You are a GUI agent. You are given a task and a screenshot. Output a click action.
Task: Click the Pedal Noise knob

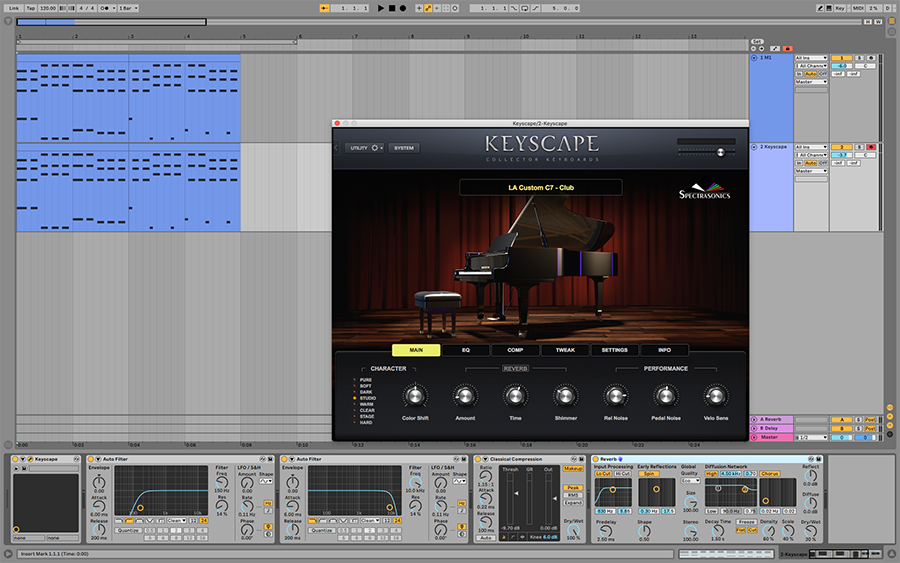666,396
